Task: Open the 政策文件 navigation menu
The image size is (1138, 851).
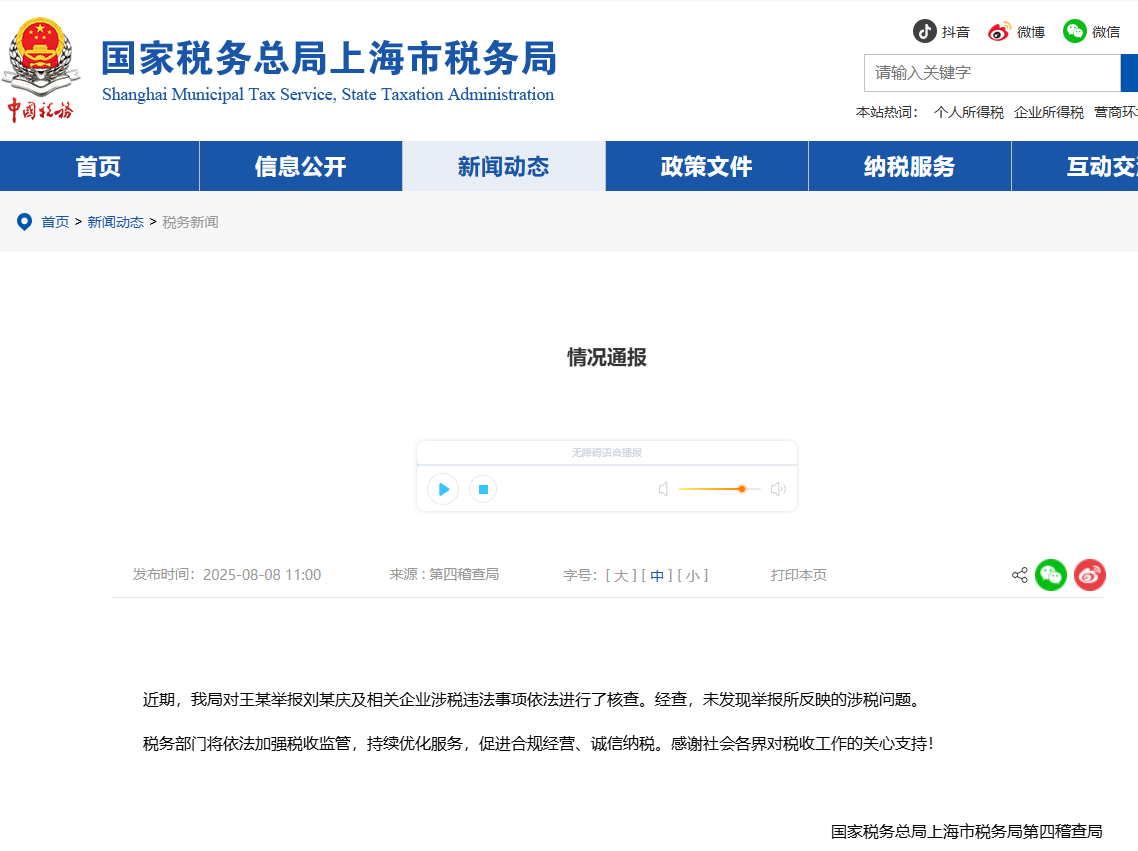Action: 706,166
